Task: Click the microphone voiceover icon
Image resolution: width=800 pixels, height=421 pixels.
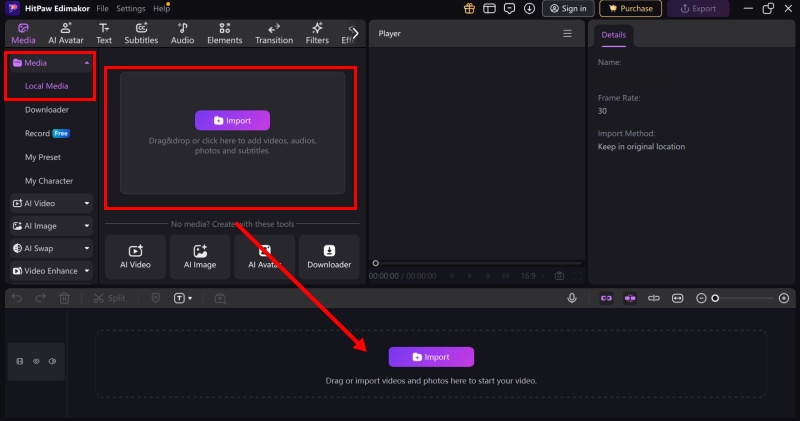Action: [572, 298]
